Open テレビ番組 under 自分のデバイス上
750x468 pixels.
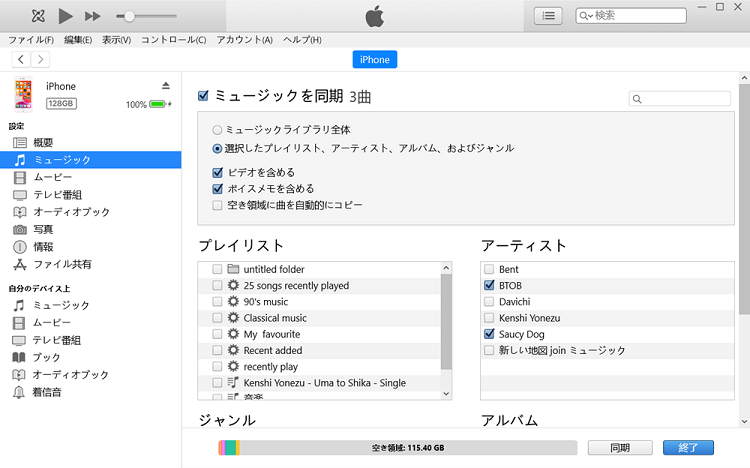90,340
